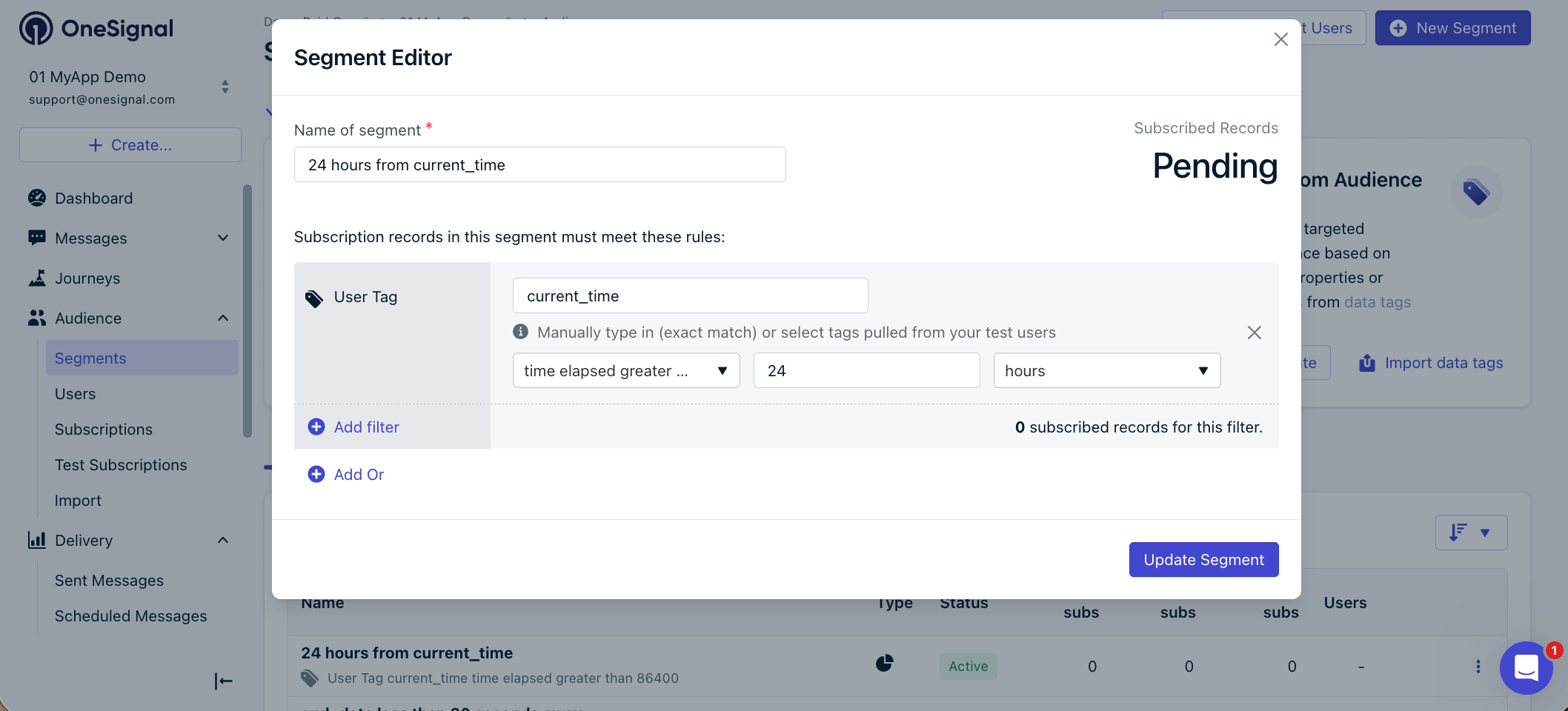Collapse the Audience section chevron
1568x711 pixels.
pyautogui.click(x=223, y=318)
